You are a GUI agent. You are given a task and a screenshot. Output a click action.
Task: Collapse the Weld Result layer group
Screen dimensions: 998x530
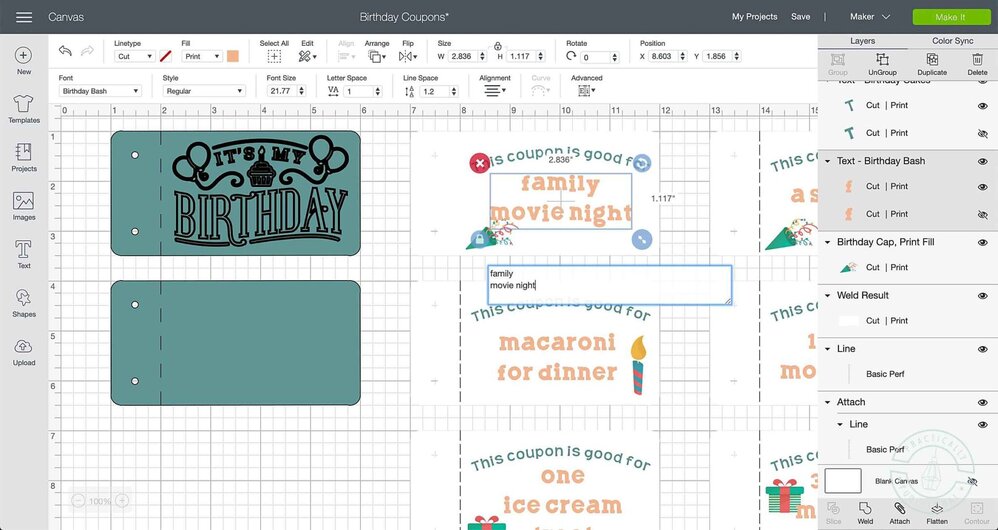click(827, 296)
